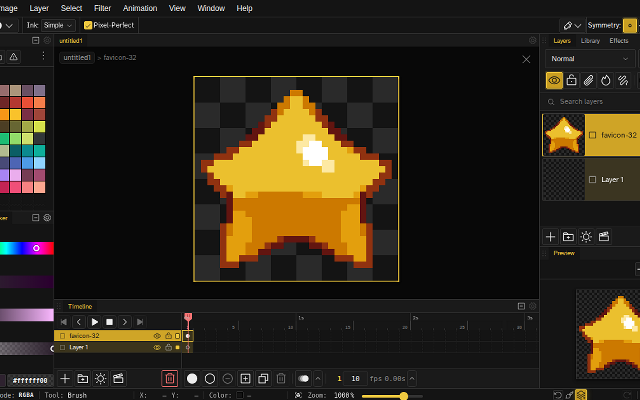Tick the Layer 1 checkbox in the Layers panel
640x400 pixels.
point(593,180)
